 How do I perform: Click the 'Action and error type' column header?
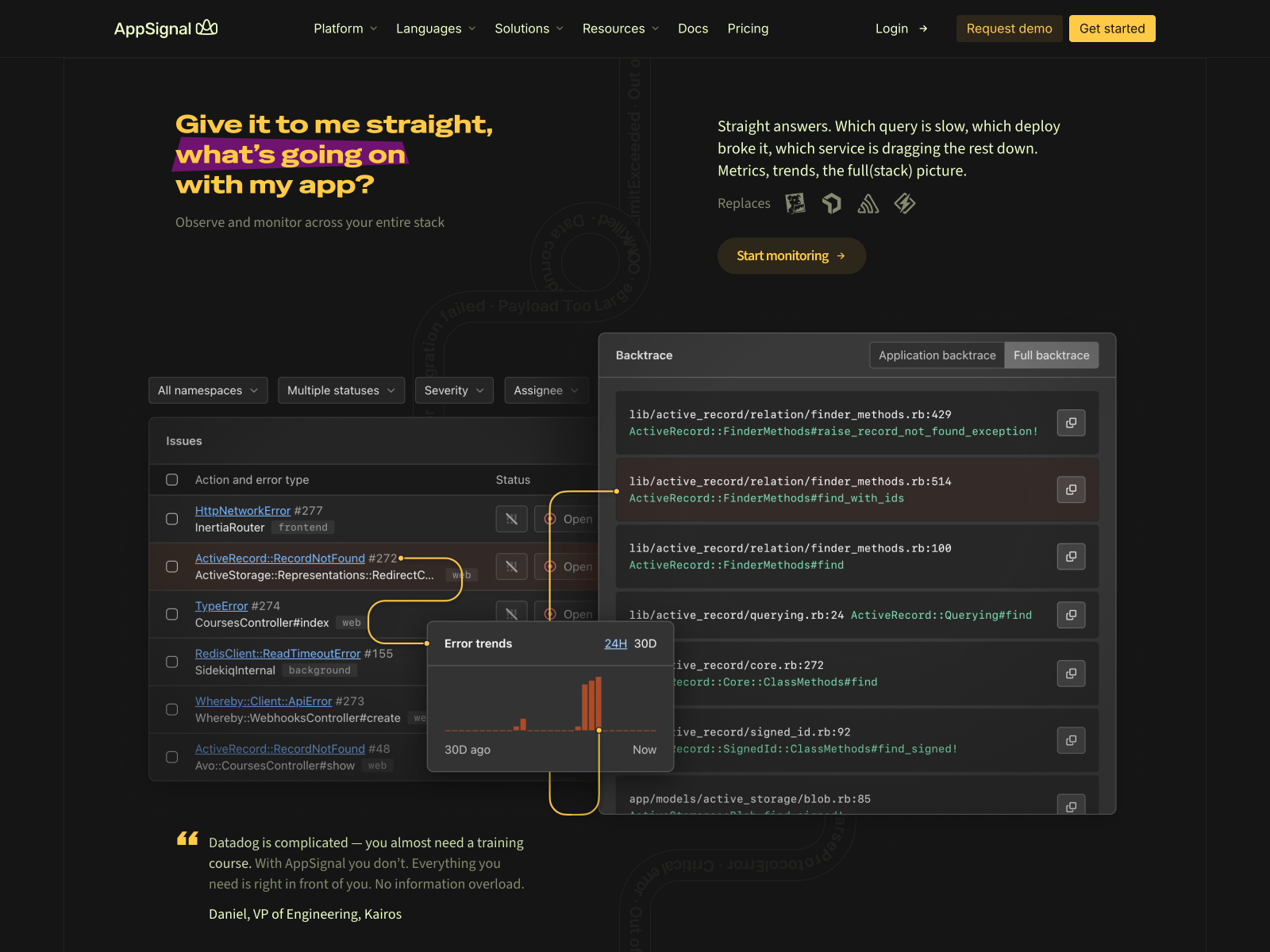(252, 480)
